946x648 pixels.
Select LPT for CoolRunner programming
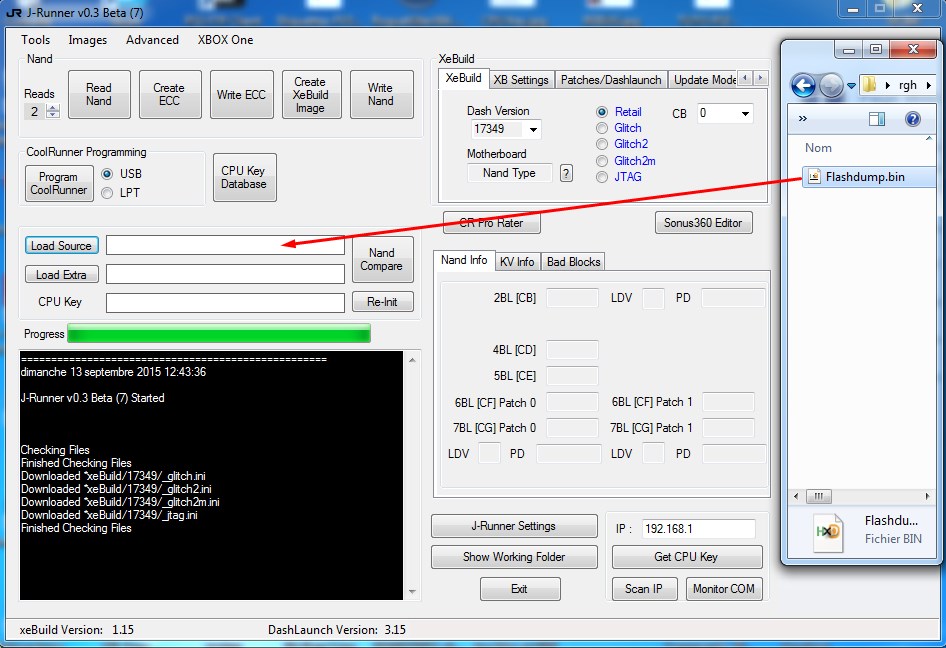click(108, 193)
